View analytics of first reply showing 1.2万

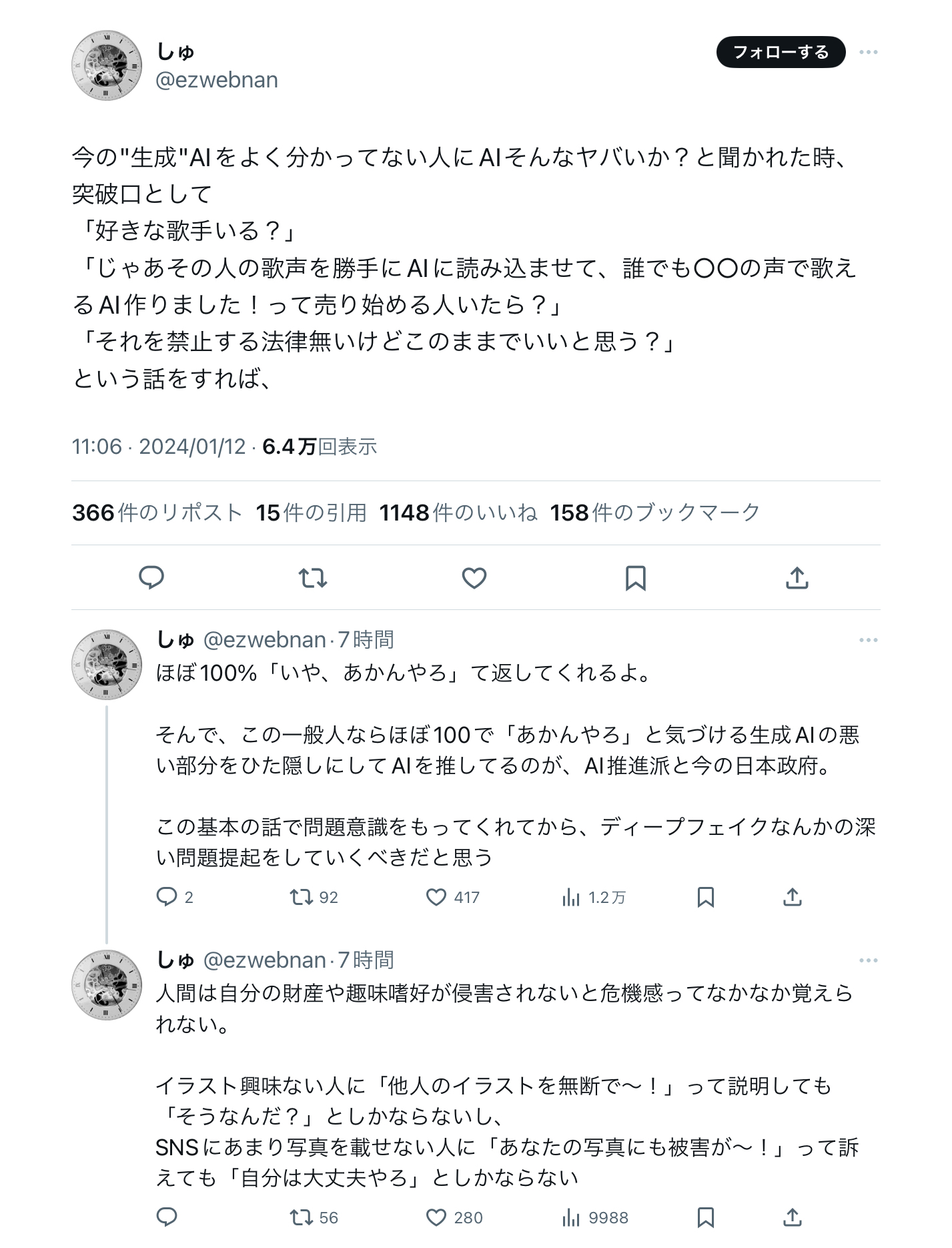click(x=593, y=897)
